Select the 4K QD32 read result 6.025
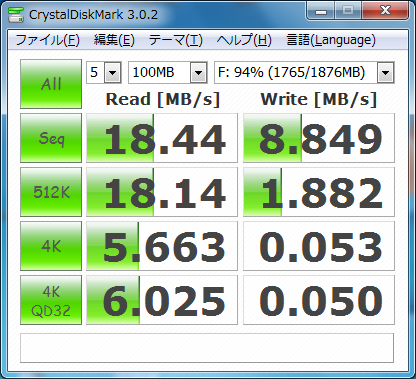Image resolution: width=416 pixels, height=379 pixels. (162, 300)
